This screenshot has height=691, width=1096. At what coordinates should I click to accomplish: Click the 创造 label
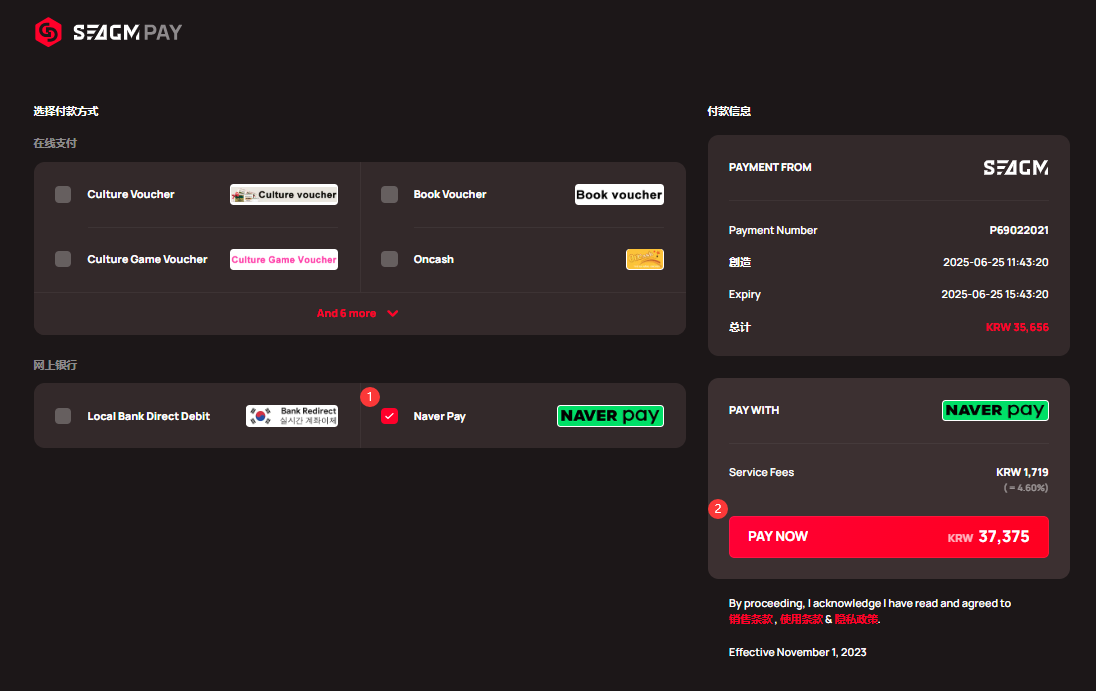[x=740, y=262]
